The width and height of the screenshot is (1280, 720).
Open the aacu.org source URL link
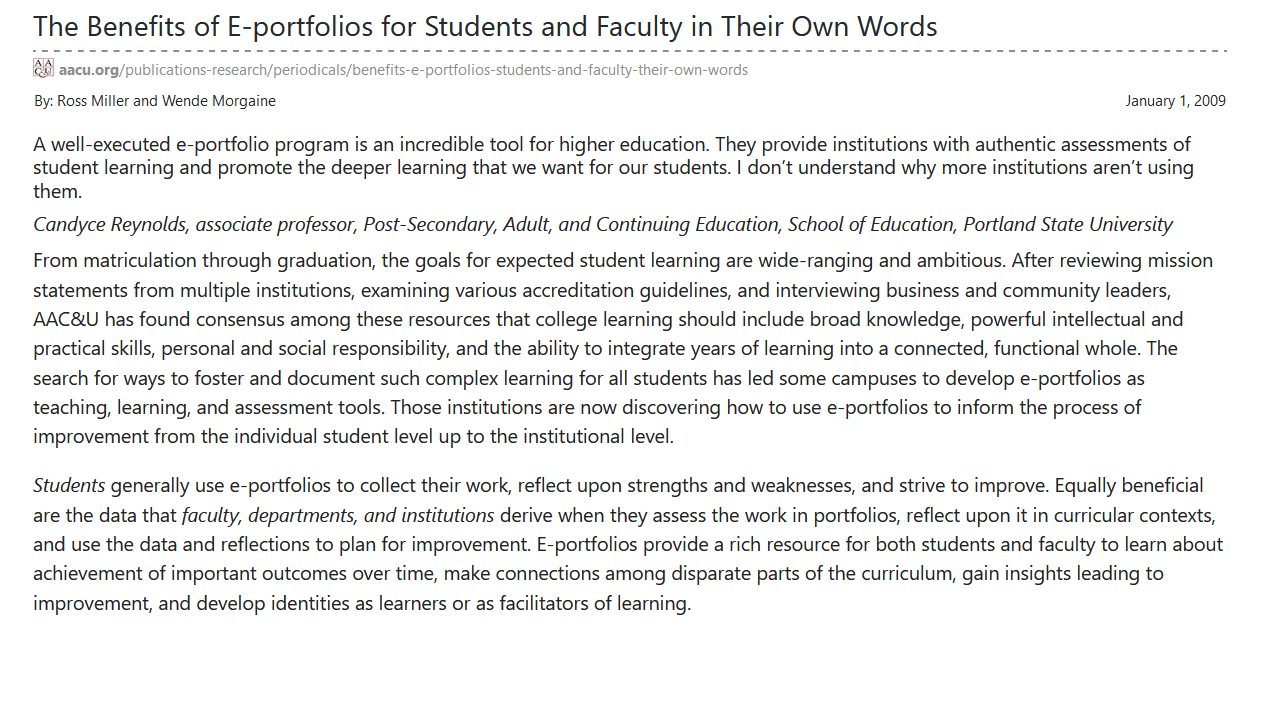click(x=403, y=70)
